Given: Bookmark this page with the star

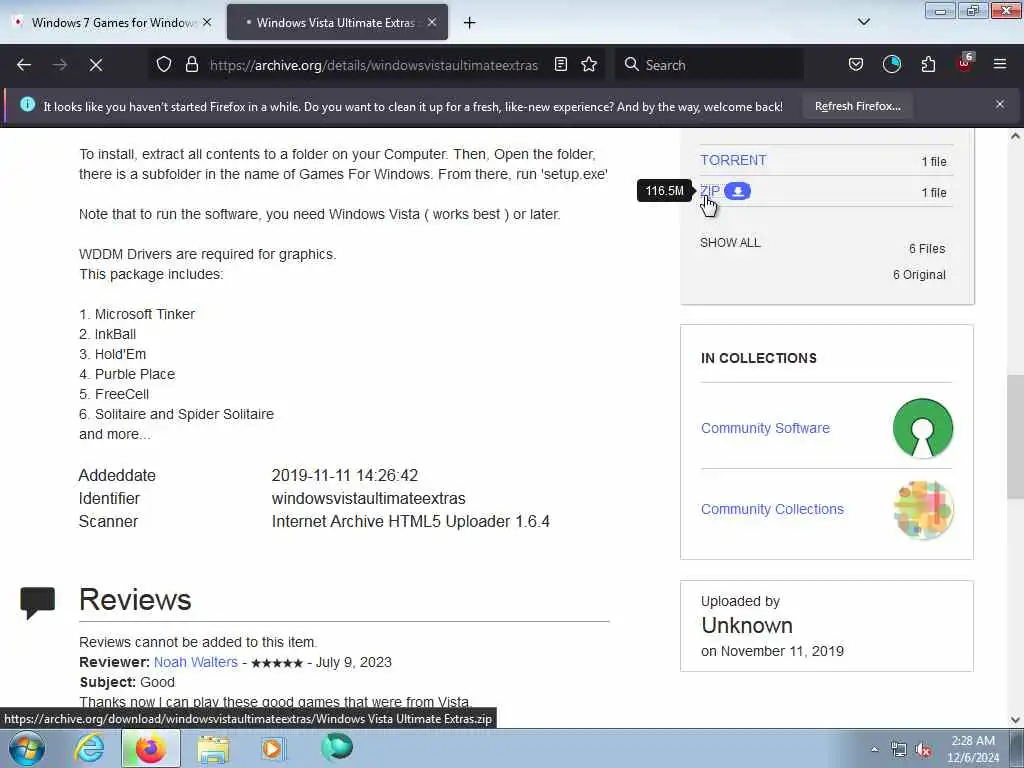Looking at the screenshot, I should [589, 65].
